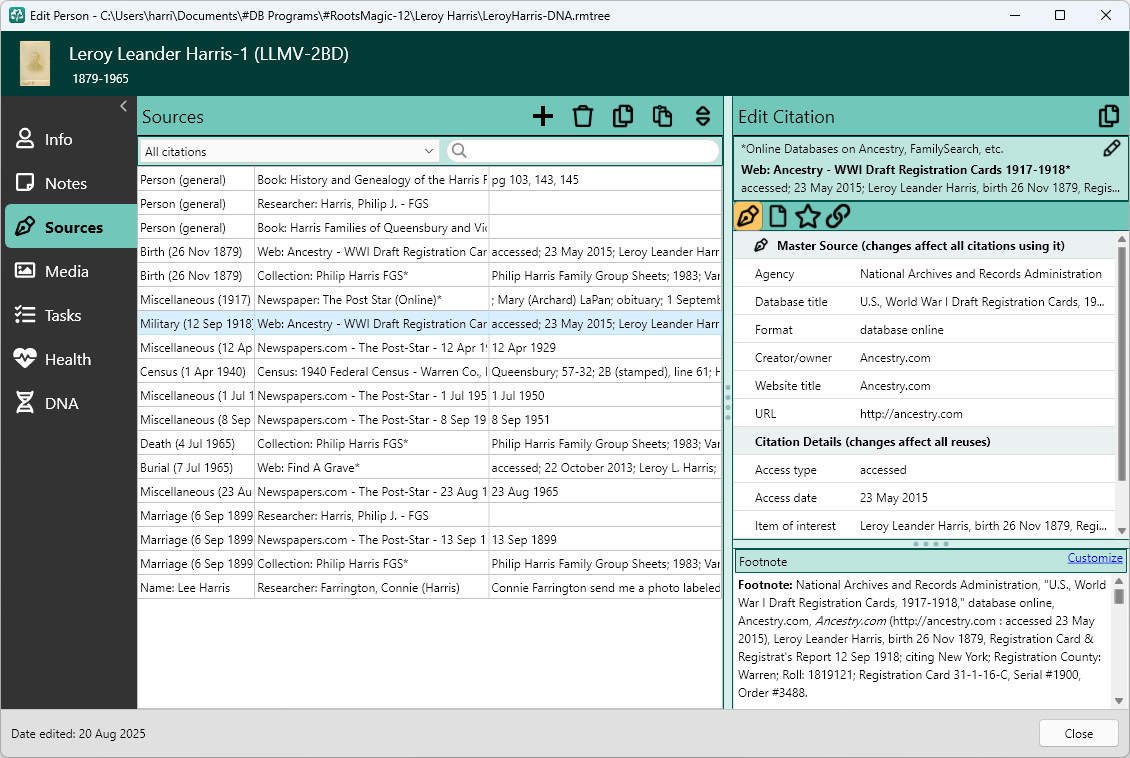Click the Agency field value
This screenshot has width=1130, height=758.
[x=981, y=274]
